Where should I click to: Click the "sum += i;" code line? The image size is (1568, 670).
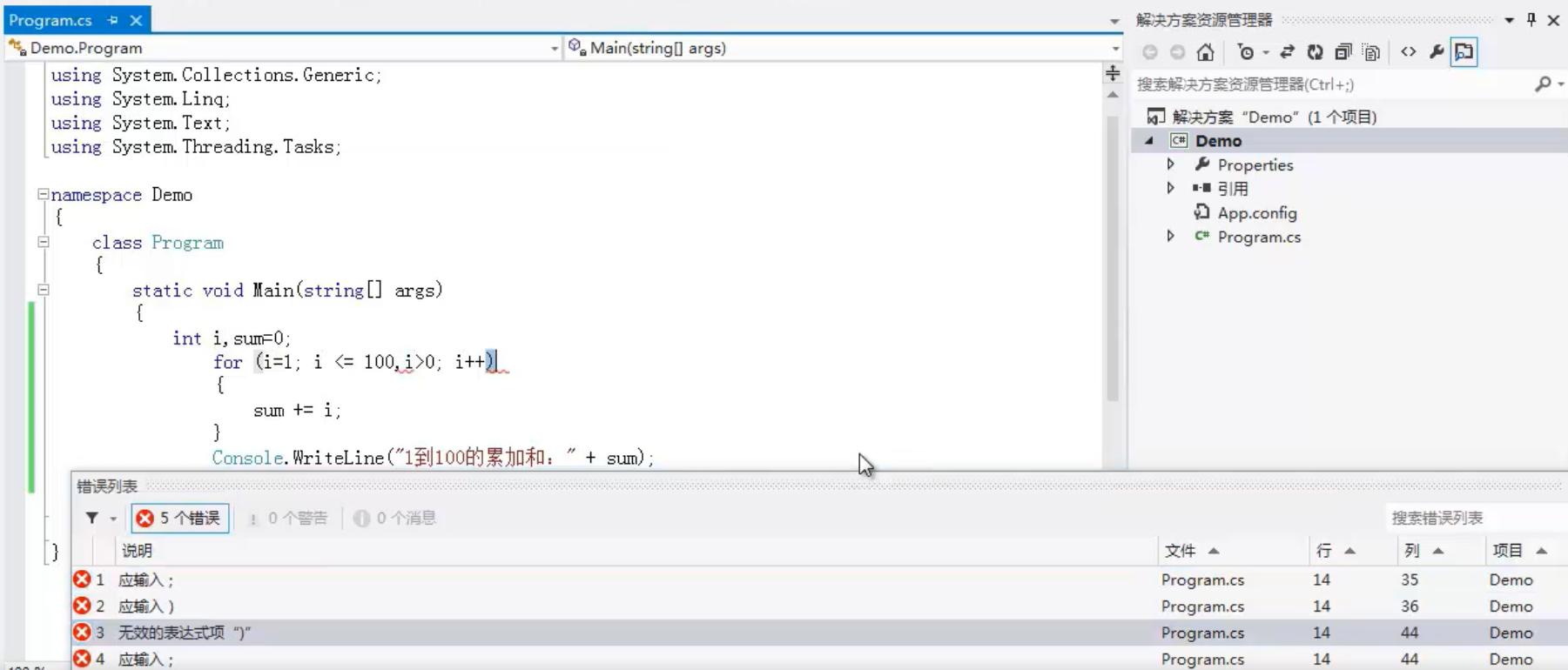pyautogui.click(x=297, y=410)
